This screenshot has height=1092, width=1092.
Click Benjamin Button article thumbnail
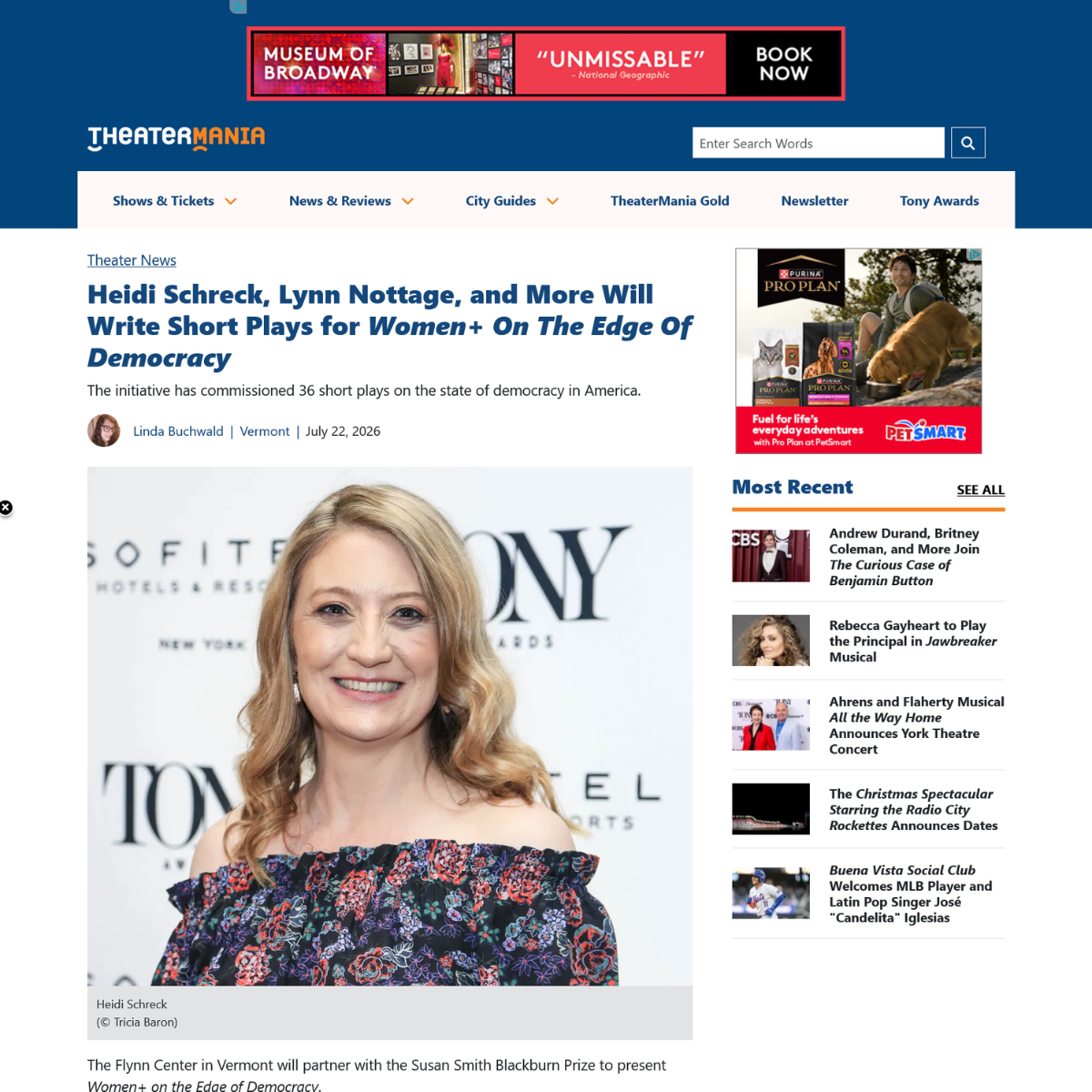(x=771, y=556)
